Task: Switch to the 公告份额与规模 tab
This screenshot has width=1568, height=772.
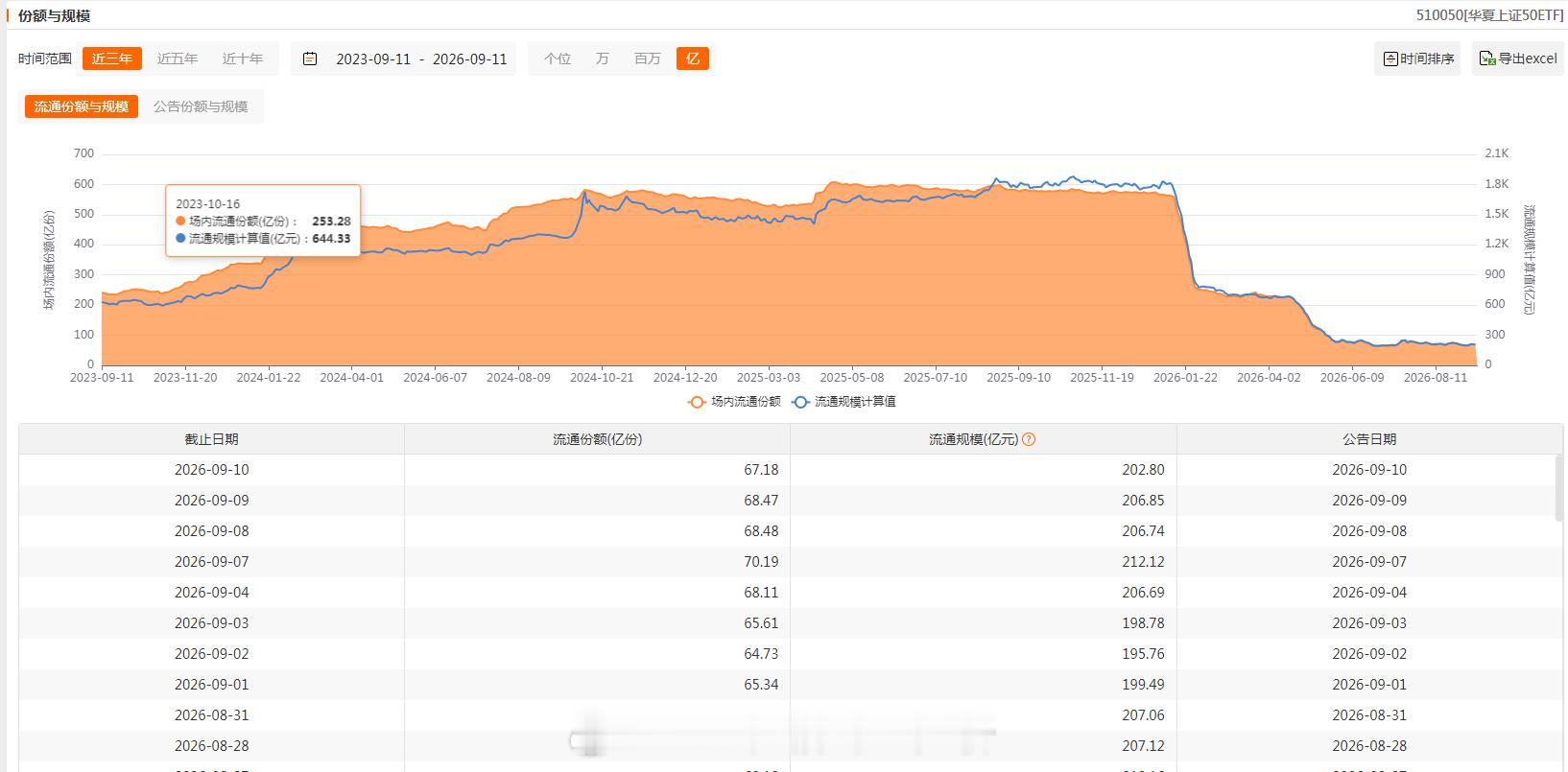Action: click(x=201, y=106)
